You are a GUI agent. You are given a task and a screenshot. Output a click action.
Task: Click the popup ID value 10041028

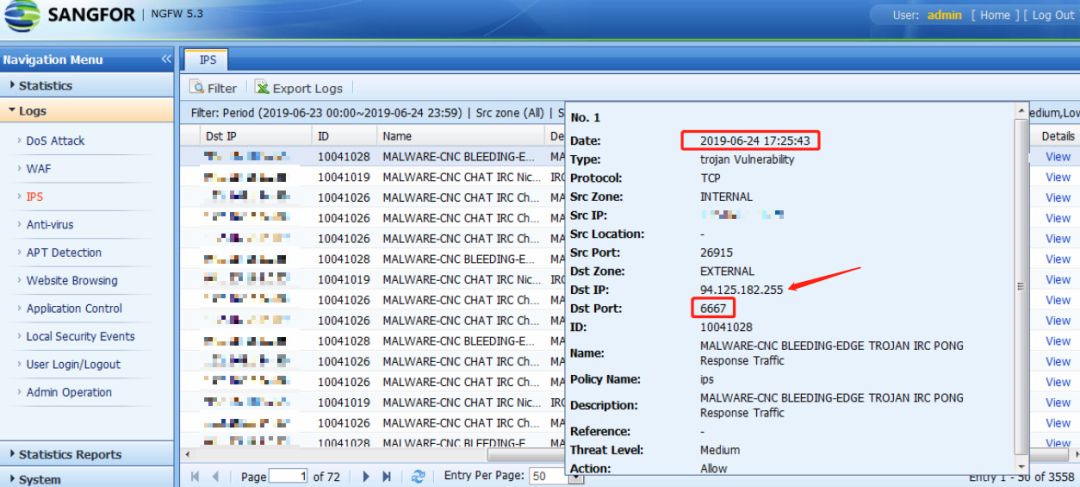point(726,327)
